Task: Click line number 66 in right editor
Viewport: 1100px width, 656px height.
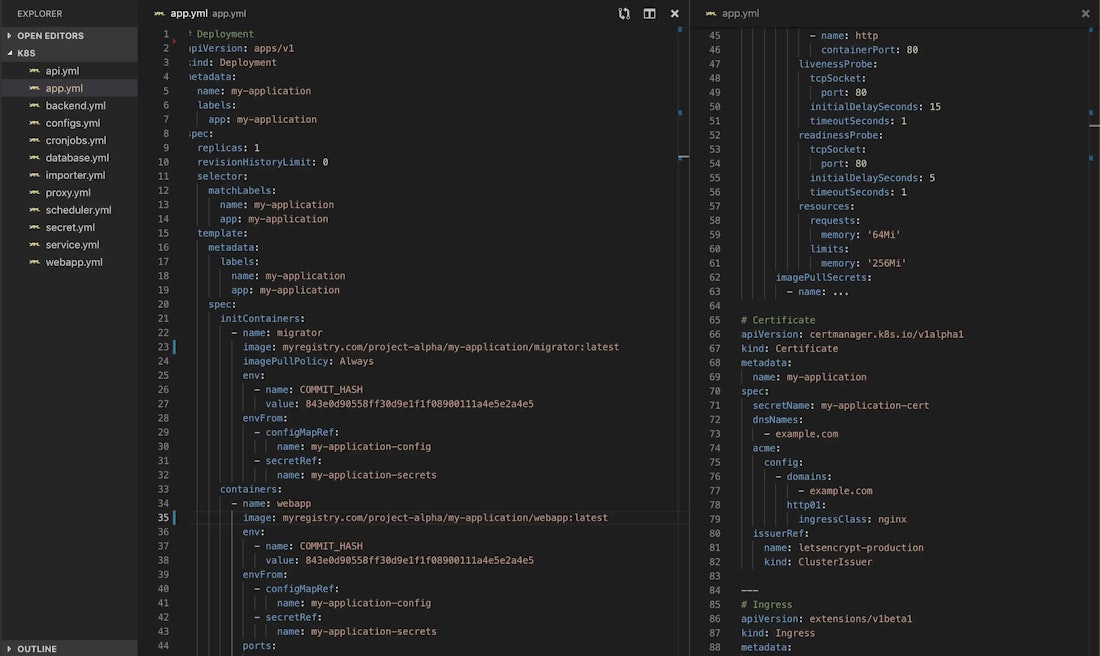Action: [x=714, y=335]
